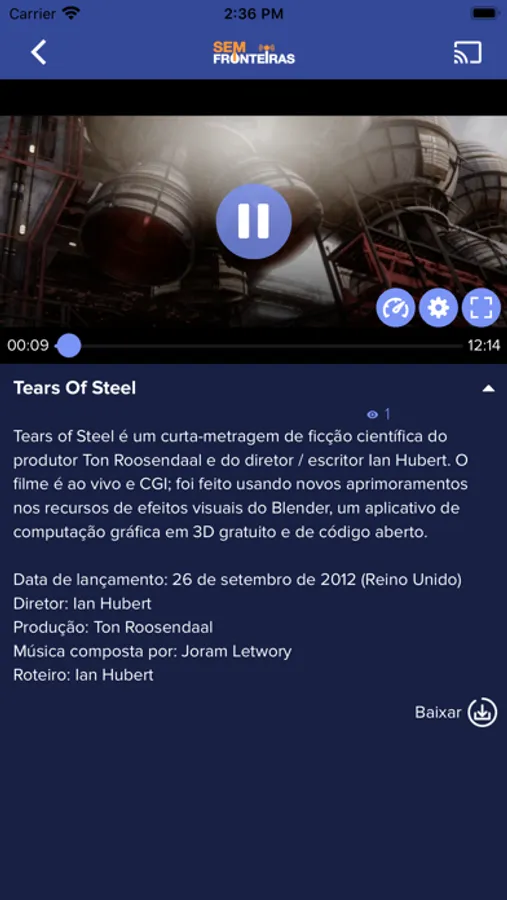Tap the Baixar label

point(438,712)
